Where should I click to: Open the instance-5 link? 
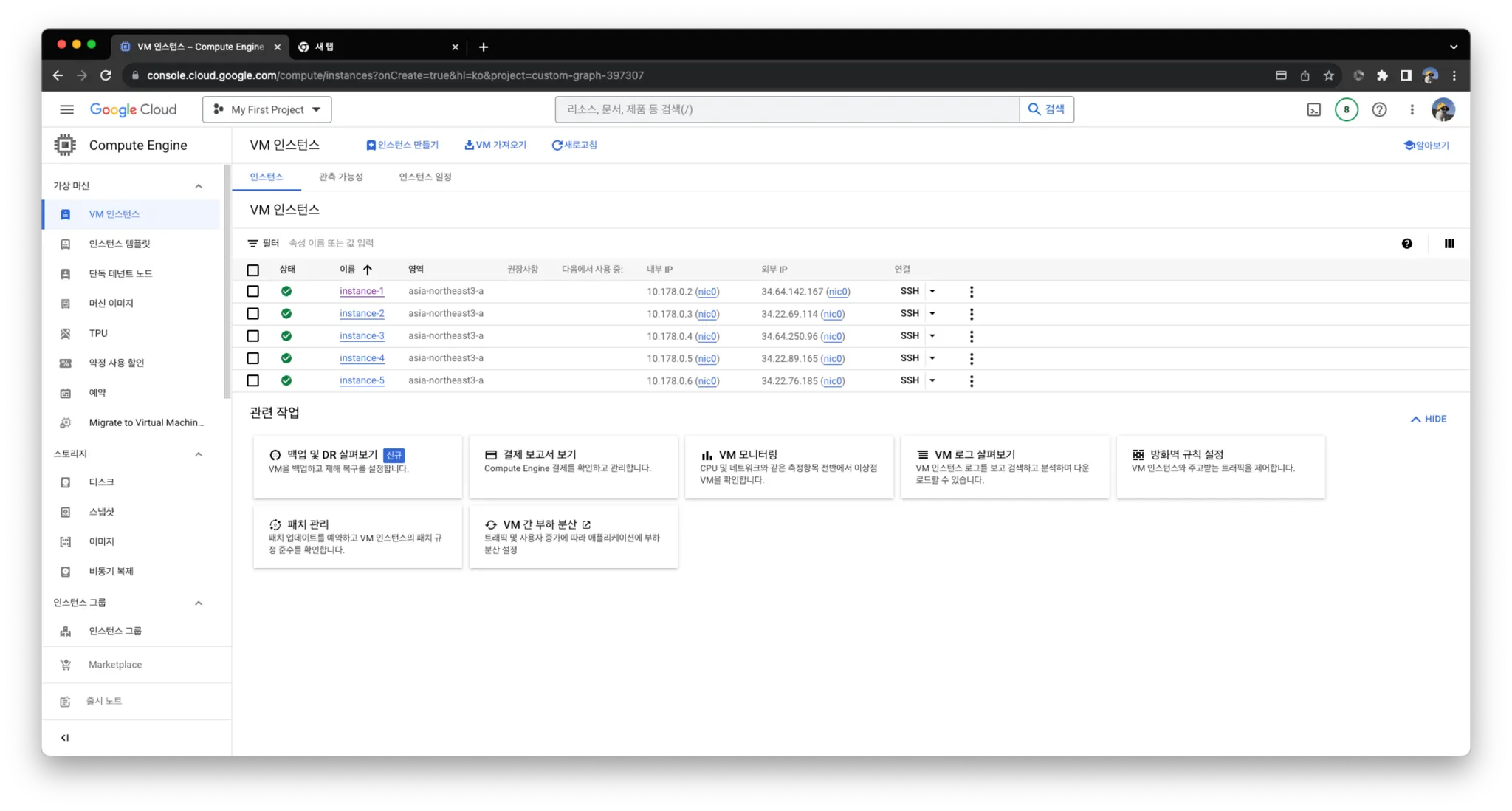[362, 380]
